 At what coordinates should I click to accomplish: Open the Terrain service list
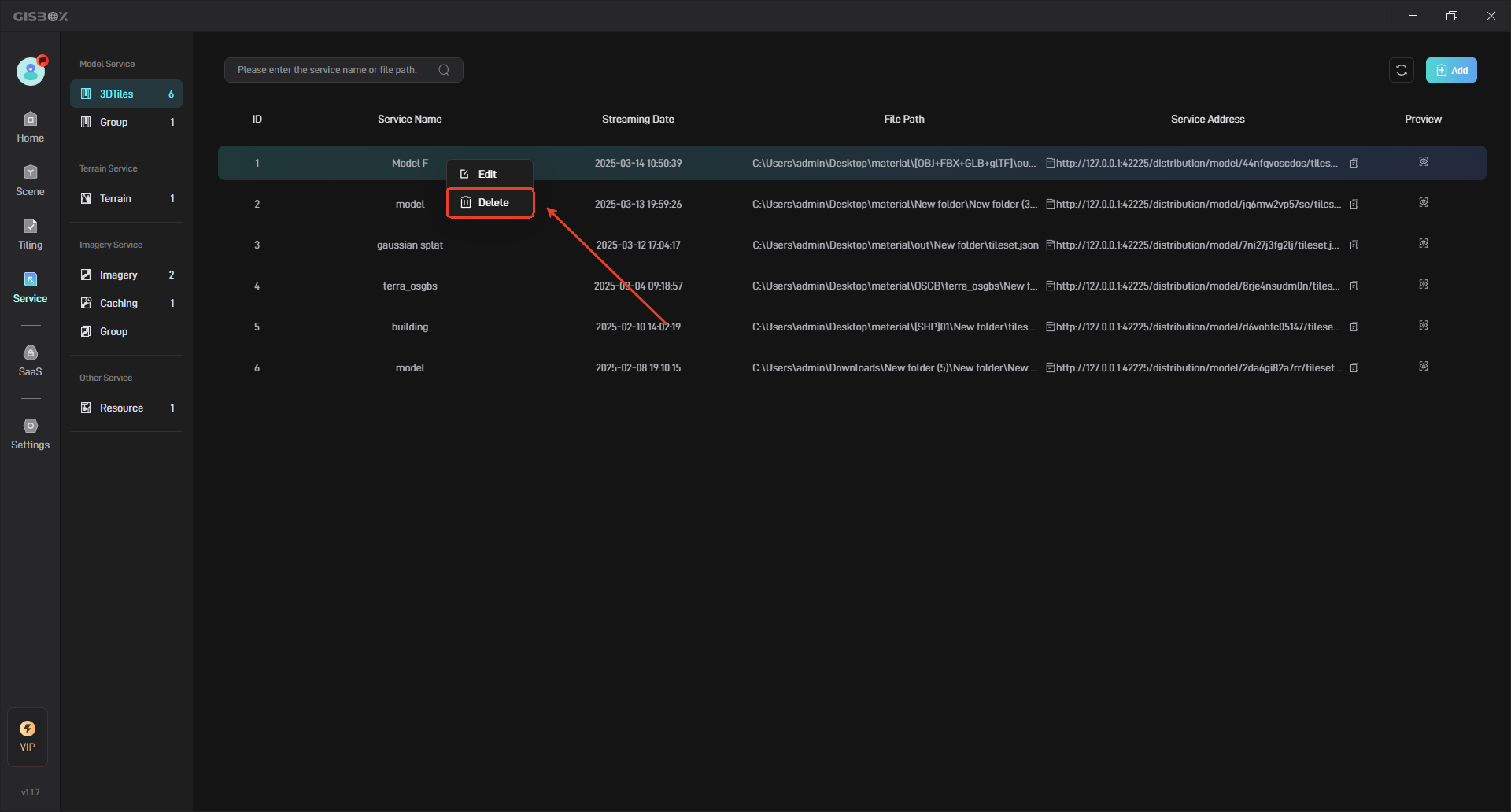(127, 198)
